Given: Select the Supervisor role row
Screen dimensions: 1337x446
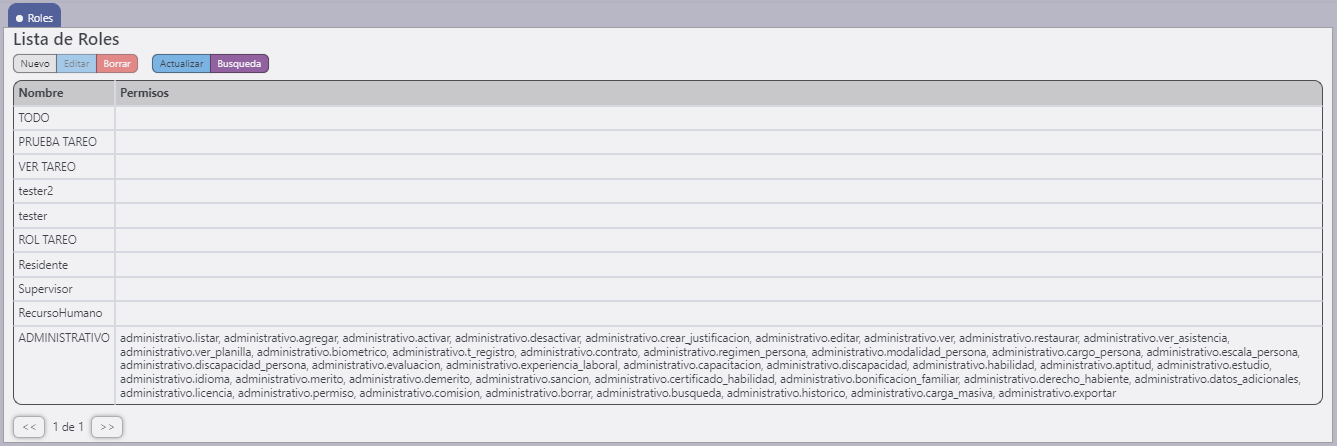Looking at the screenshot, I should pyautogui.click(x=45, y=289).
